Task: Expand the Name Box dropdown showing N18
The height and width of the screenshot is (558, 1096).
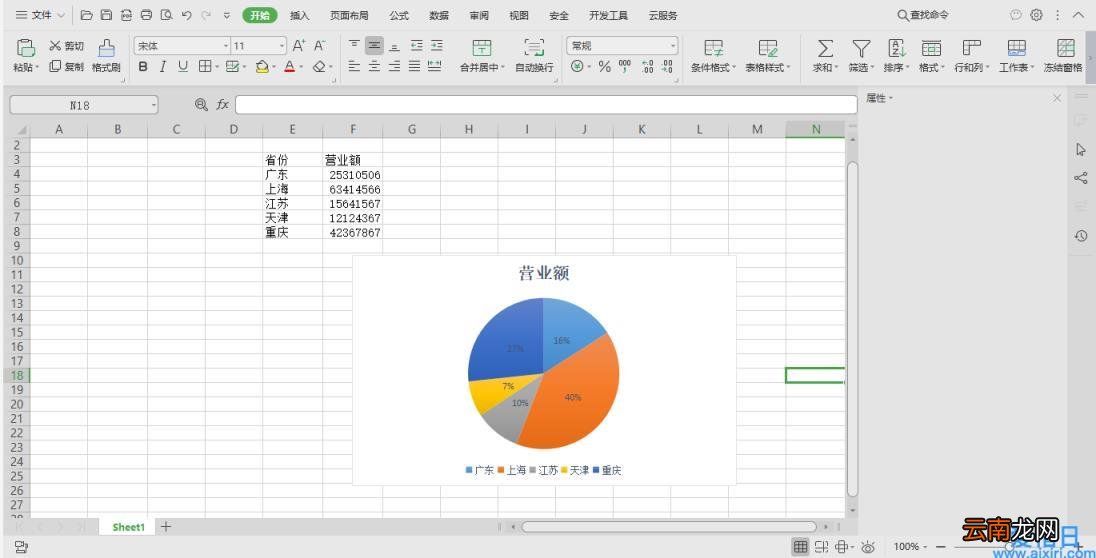Action: point(153,105)
